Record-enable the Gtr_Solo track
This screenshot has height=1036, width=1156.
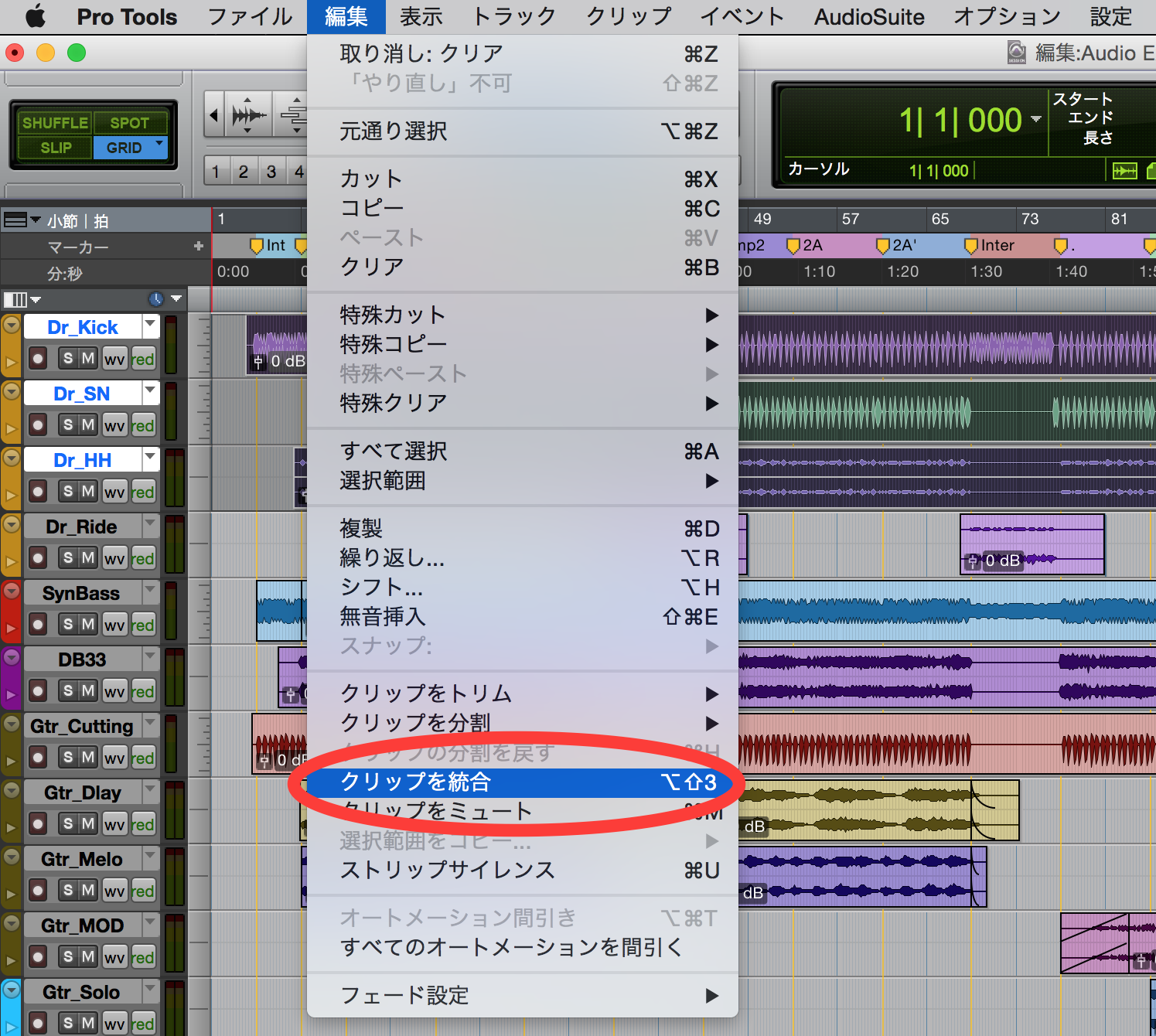tap(38, 1023)
